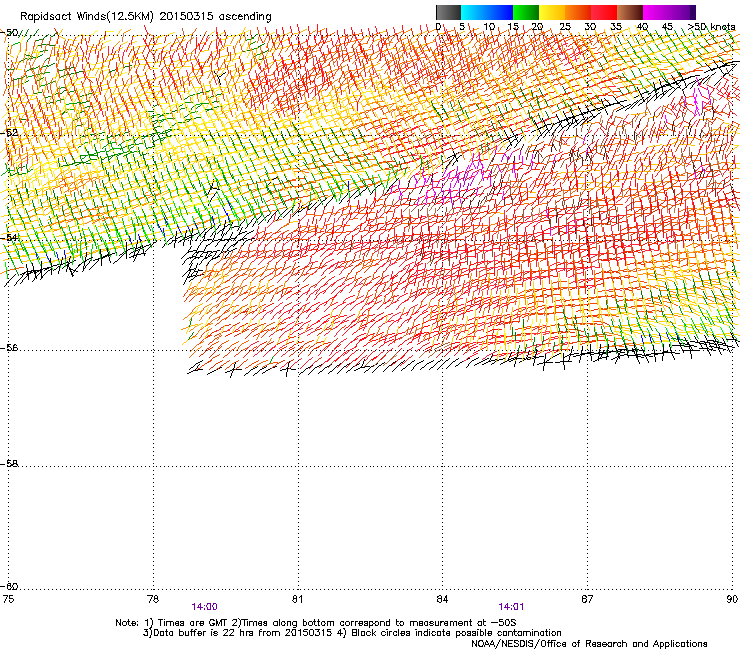Click the cyan 5-10 knots legend color segment
This screenshot has width=740, height=650.
tap(474, 12)
